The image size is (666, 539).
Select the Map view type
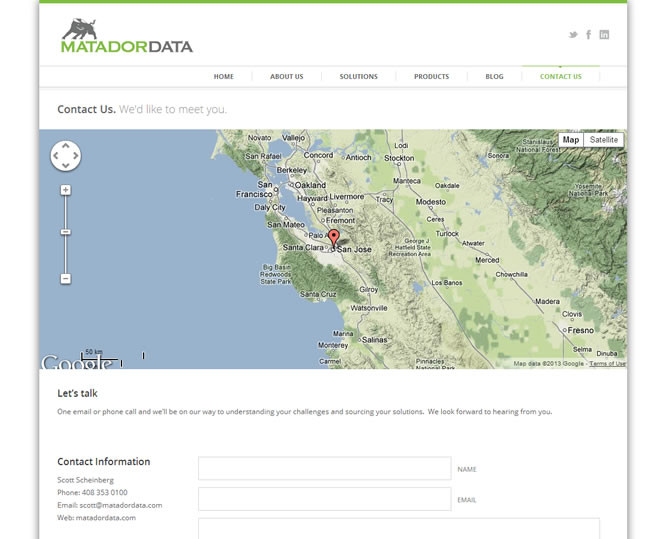[x=570, y=140]
